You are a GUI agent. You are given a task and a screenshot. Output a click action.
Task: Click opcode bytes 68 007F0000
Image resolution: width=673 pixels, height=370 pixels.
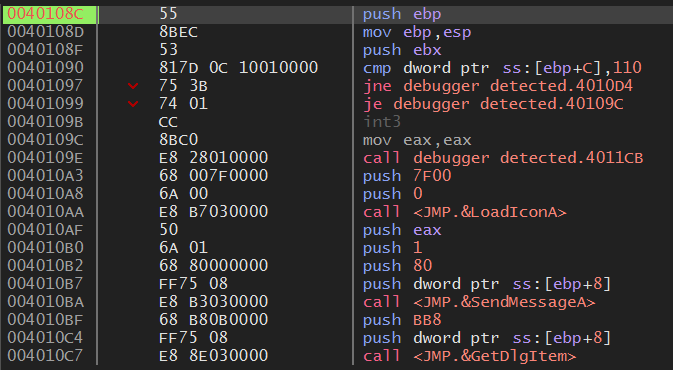213,176
